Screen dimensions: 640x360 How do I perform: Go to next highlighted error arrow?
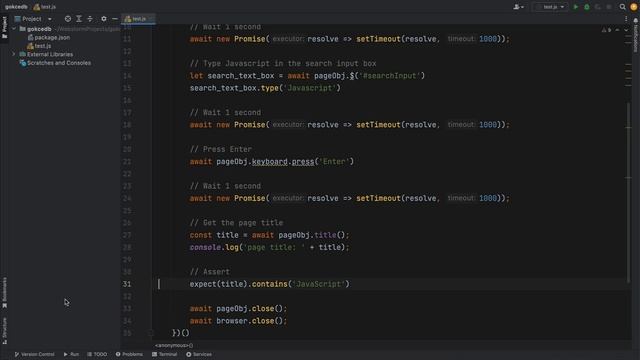point(626,30)
